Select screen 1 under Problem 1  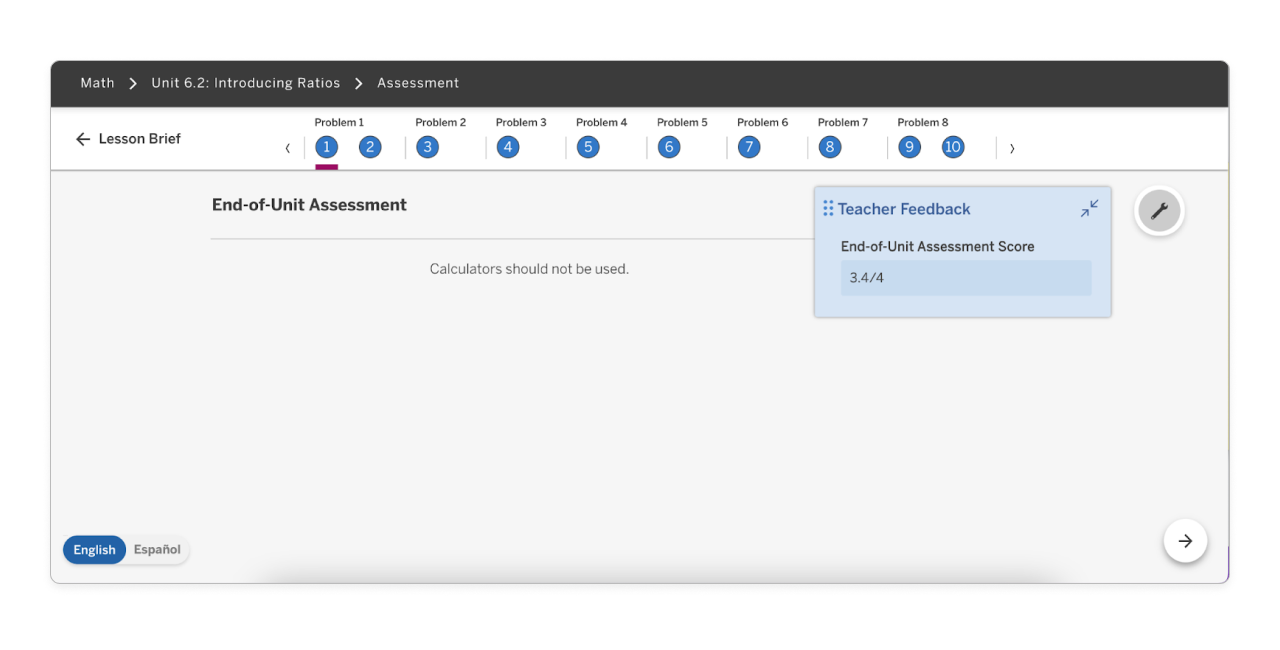326,147
